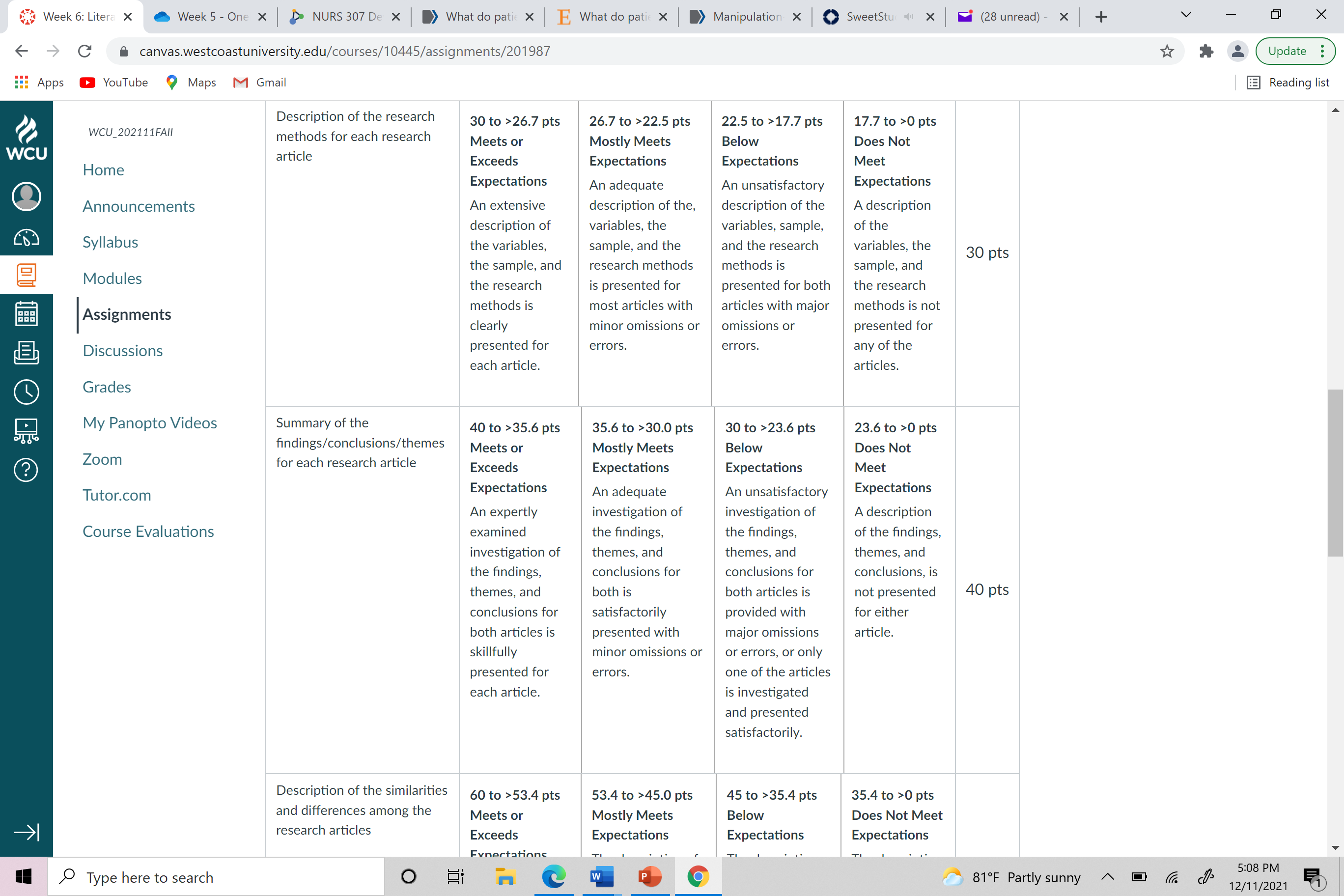Screen dimensions: 1344x896
Task: Open Task View in taskbar
Action: [455, 876]
